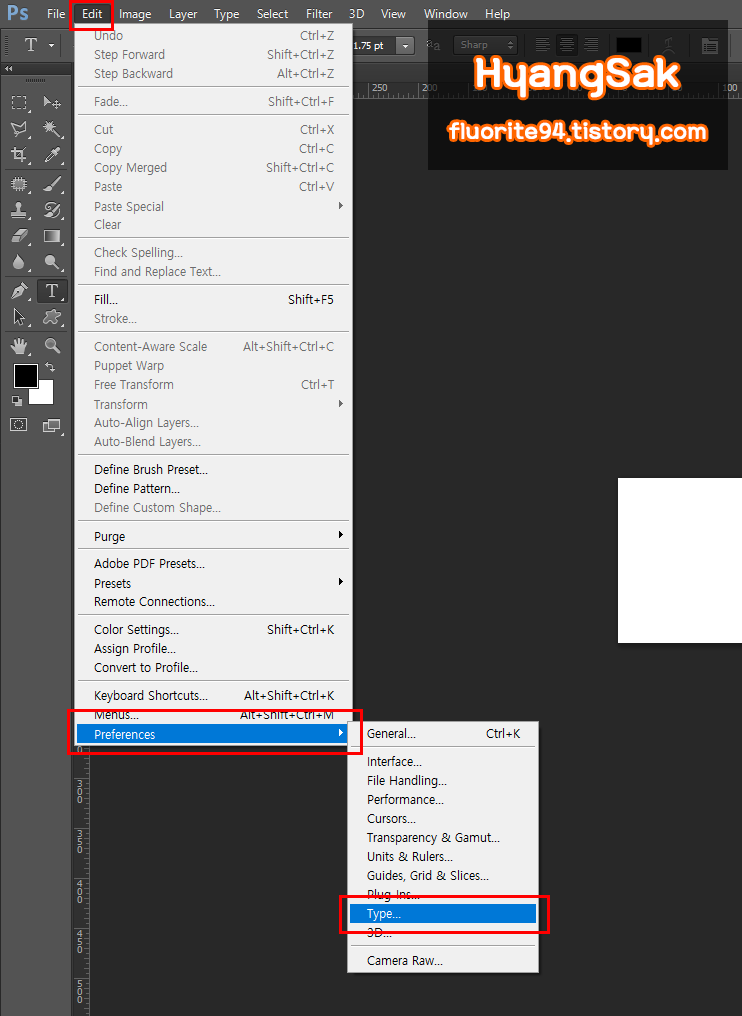Viewport: 742px width, 1016px height.
Task: Click the Photoshop Ps logo
Action: 18,13
